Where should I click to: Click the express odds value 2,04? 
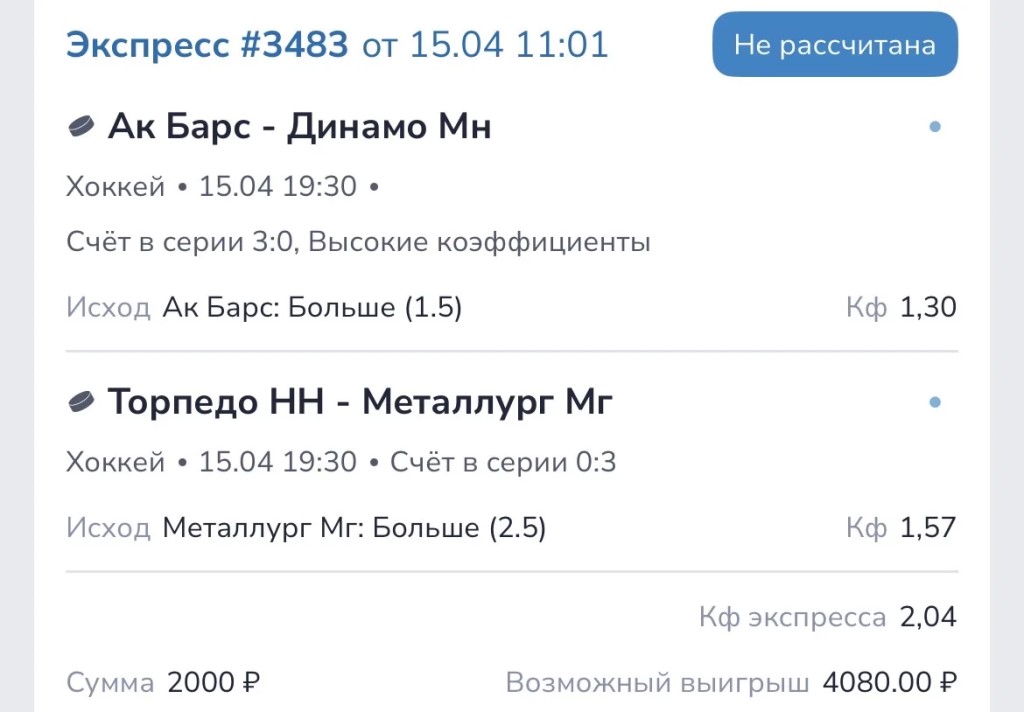point(928,617)
